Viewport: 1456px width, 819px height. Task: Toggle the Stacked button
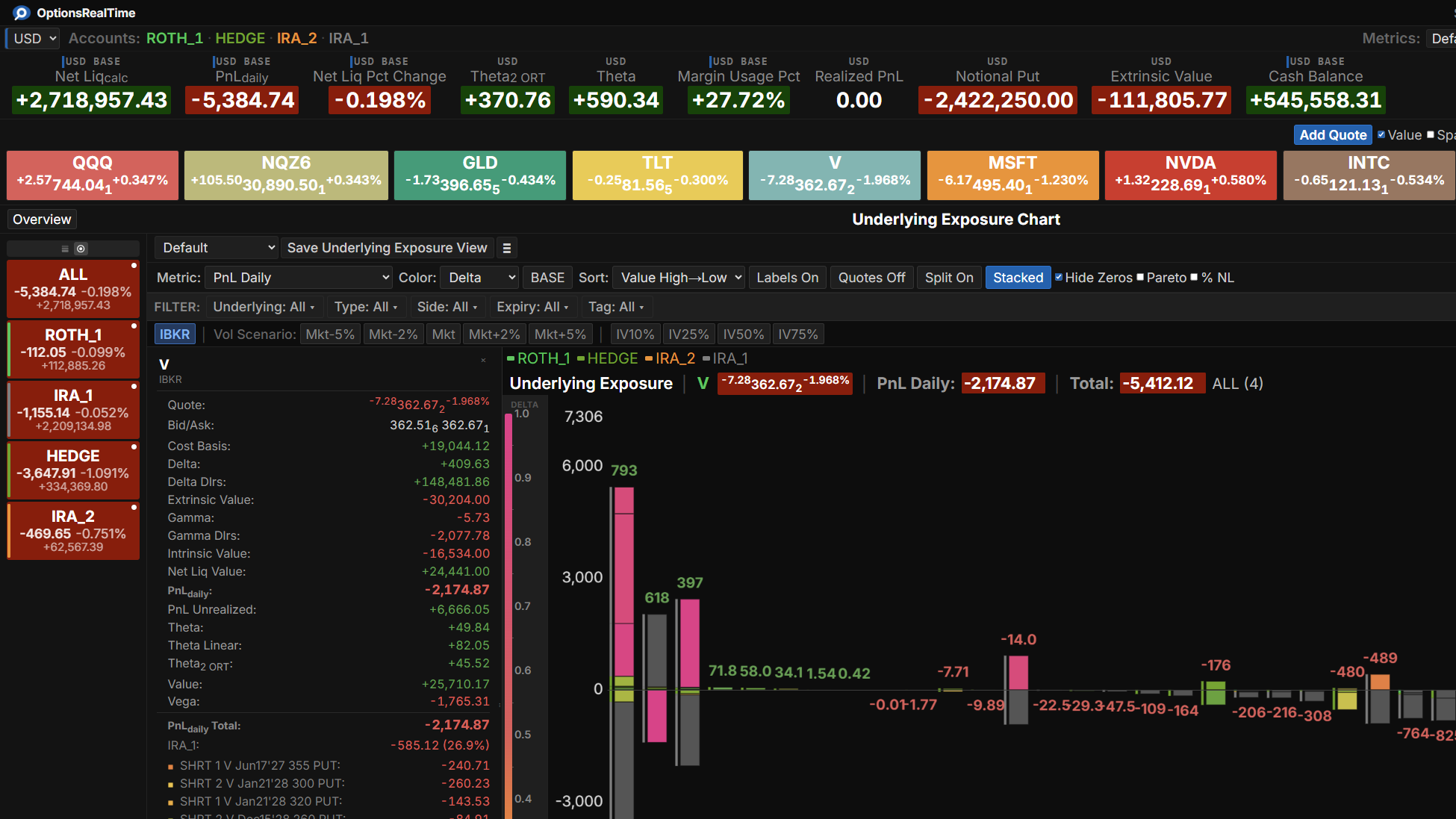tap(1018, 278)
